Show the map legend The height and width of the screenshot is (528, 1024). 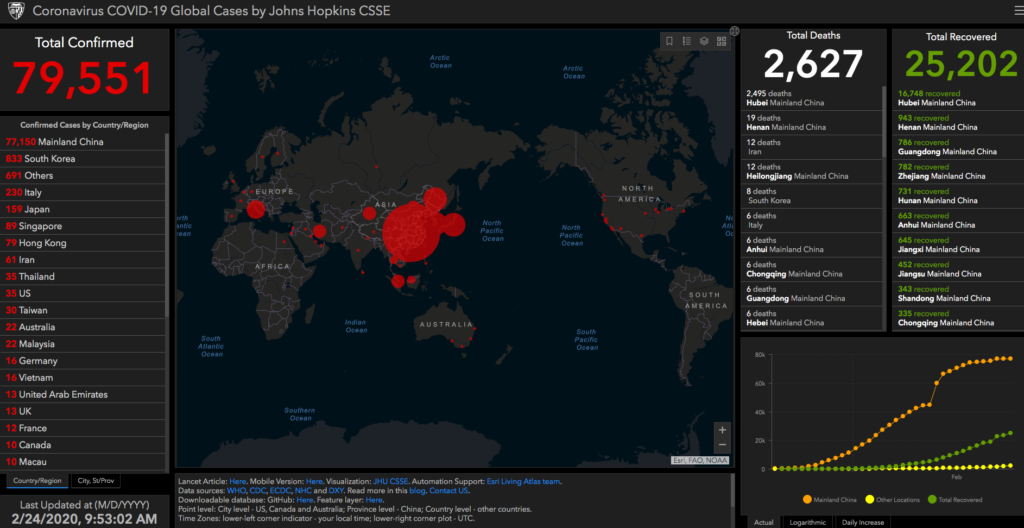tap(686, 41)
